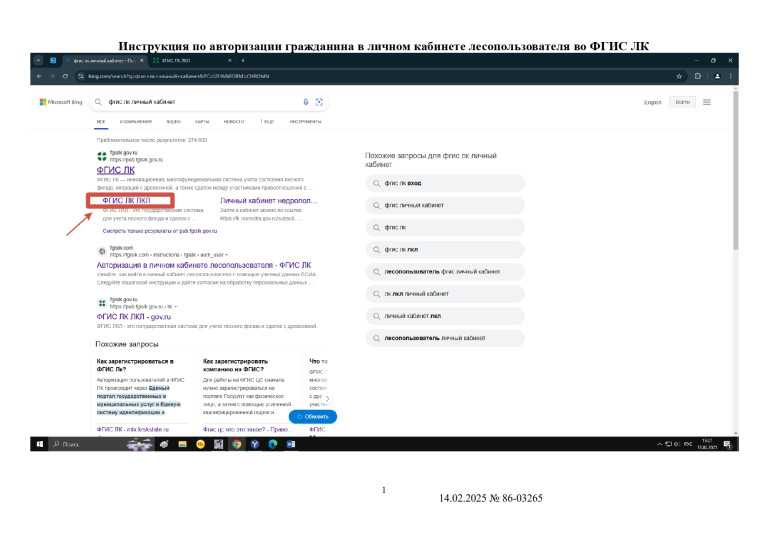Advance related questions carousel with arrow
Viewport: 760px width, 537px height.
pos(327,399)
